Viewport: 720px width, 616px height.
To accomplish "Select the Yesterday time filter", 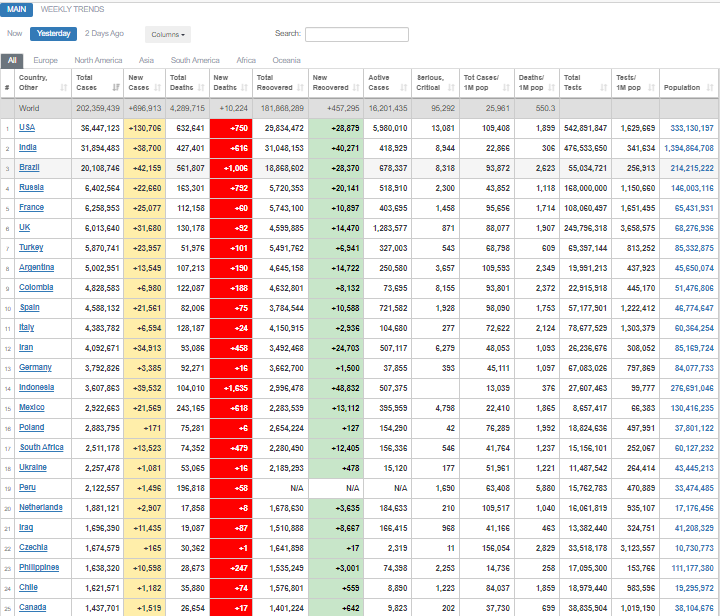I will (x=53, y=34).
